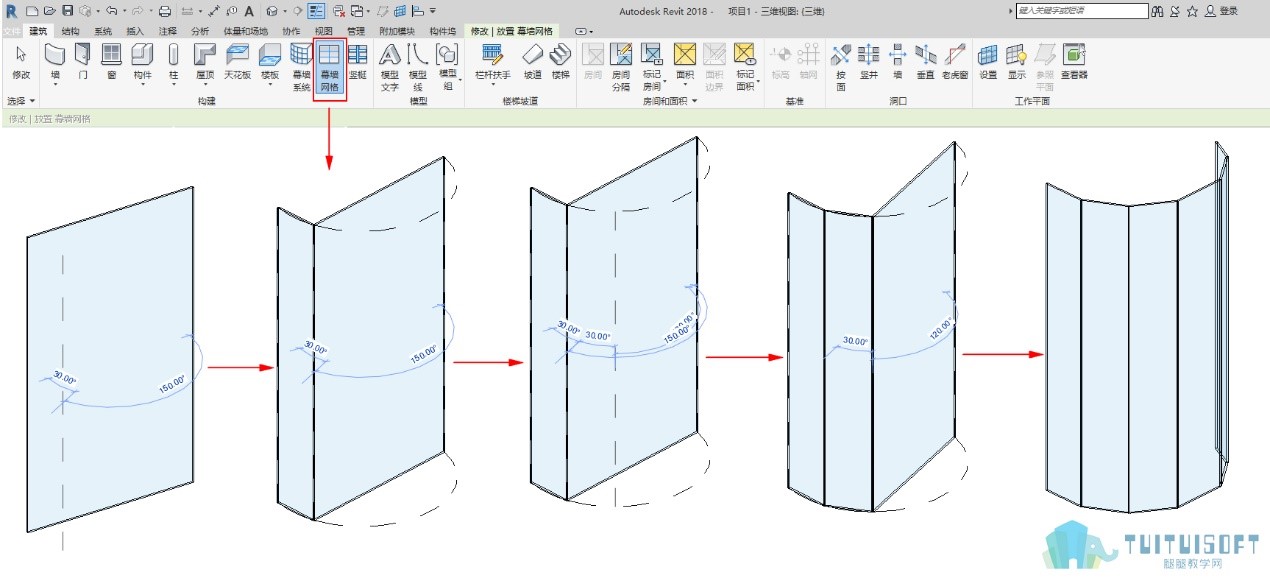Select the 幕墙系统 curtain system tool
1270x578 pixels.
(x=301, y=67)
